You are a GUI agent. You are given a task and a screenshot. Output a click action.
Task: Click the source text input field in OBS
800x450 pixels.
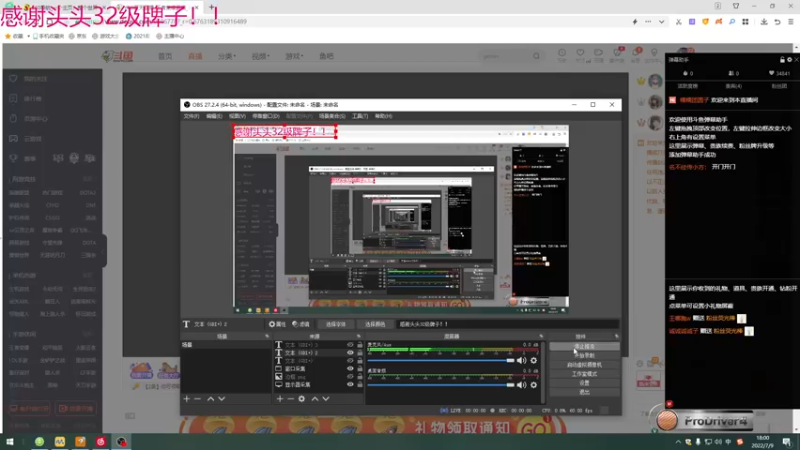(508, 324)
